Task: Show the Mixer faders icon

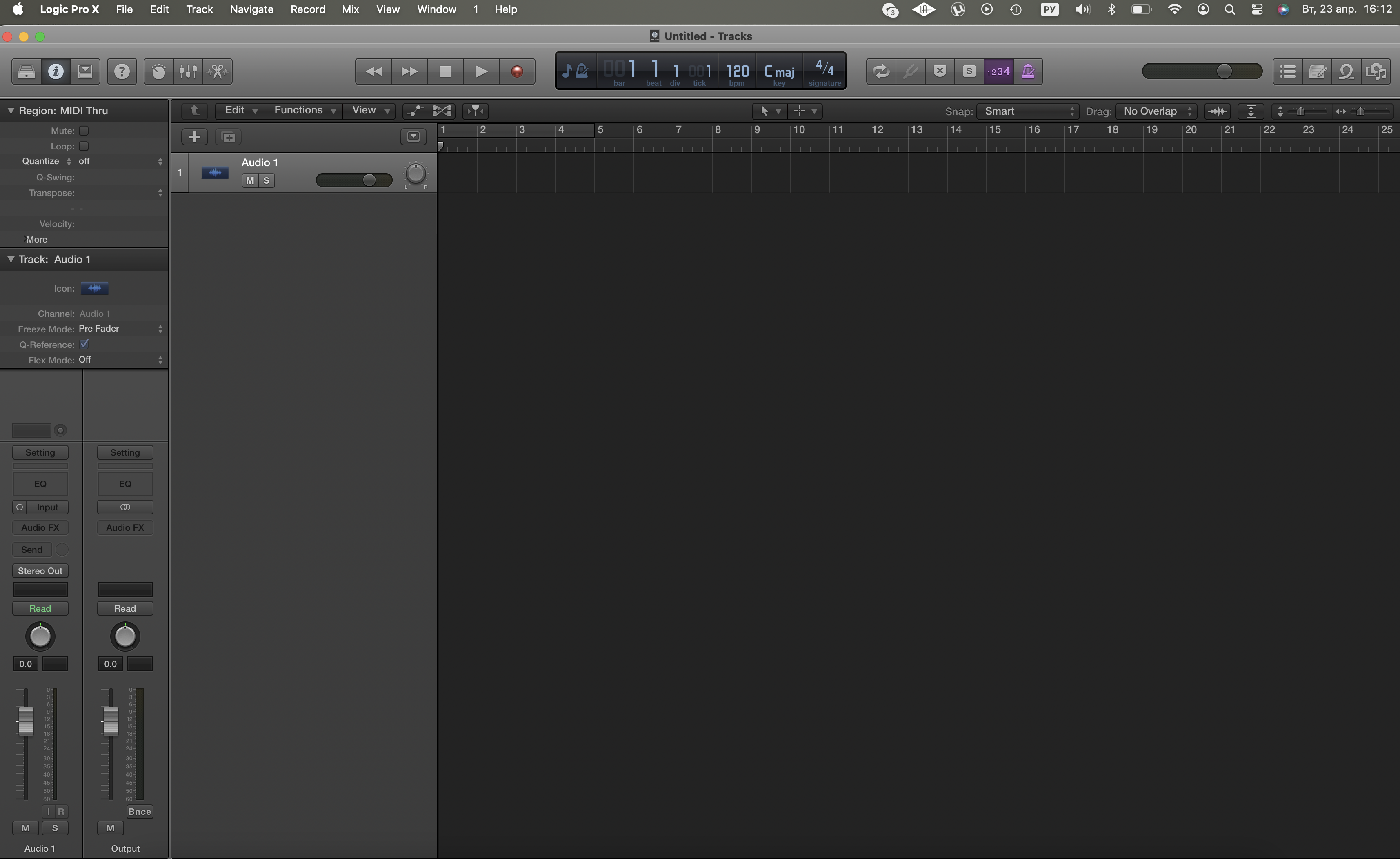Action: (188, 71)
